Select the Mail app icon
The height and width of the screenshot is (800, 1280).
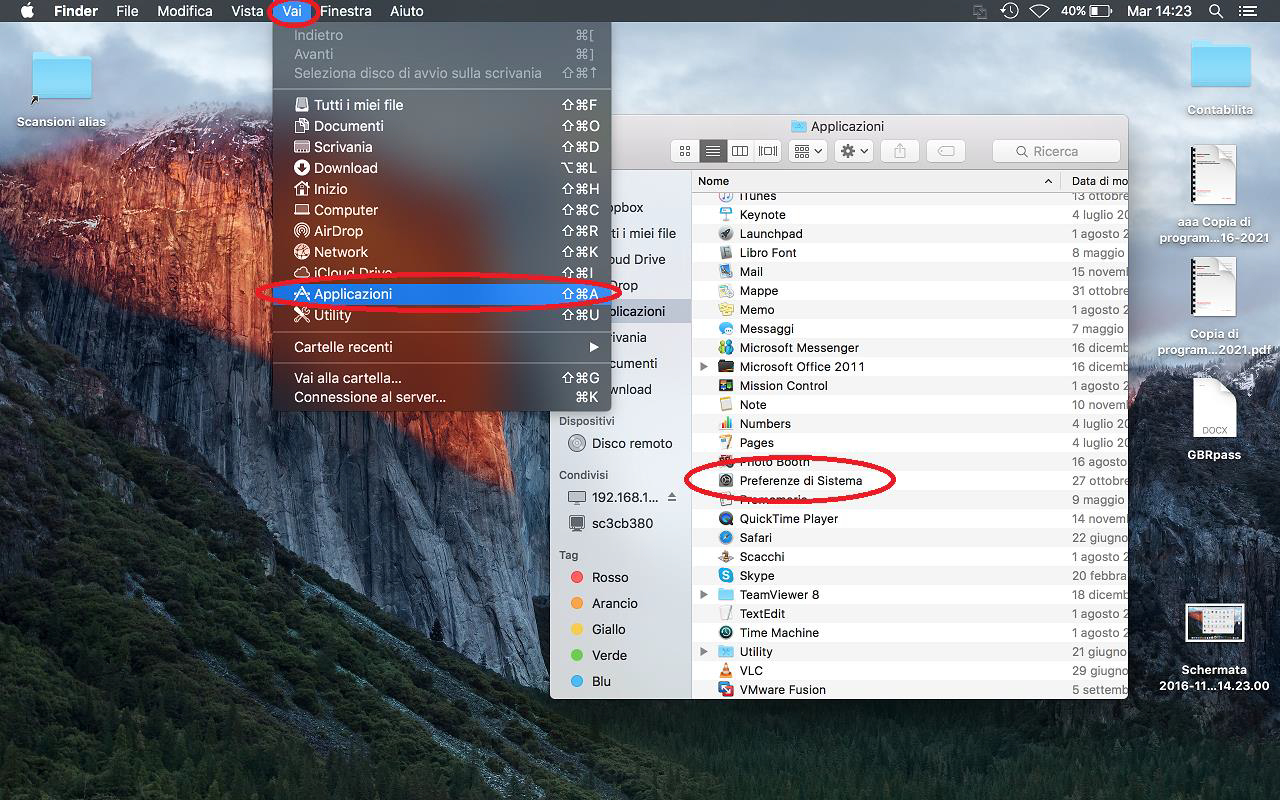point(726,272)
